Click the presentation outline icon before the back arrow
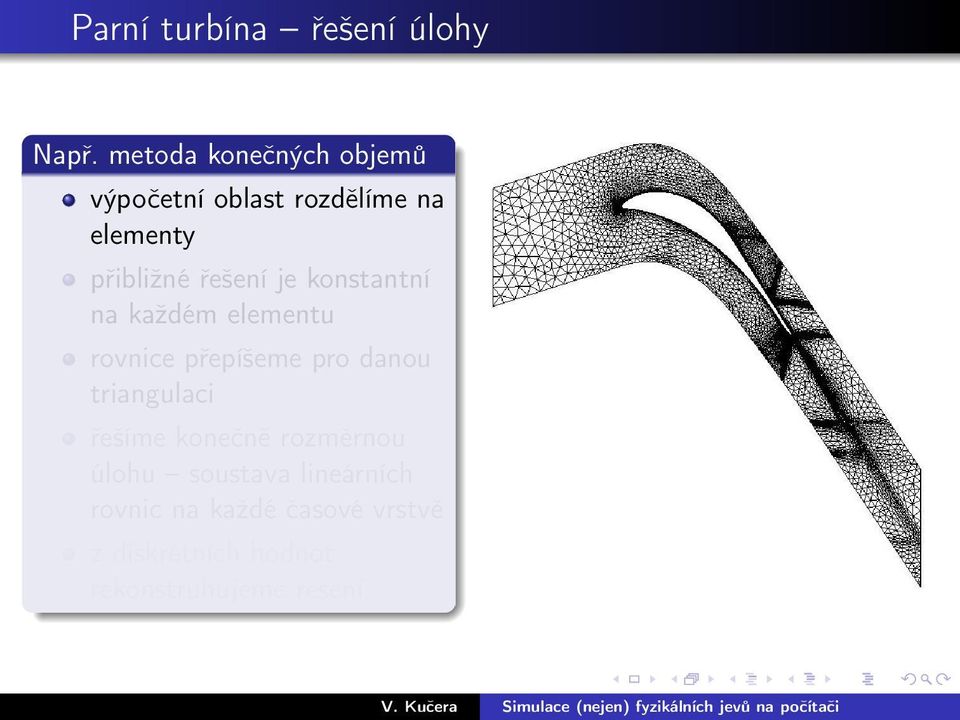 [x=868, y=679]
